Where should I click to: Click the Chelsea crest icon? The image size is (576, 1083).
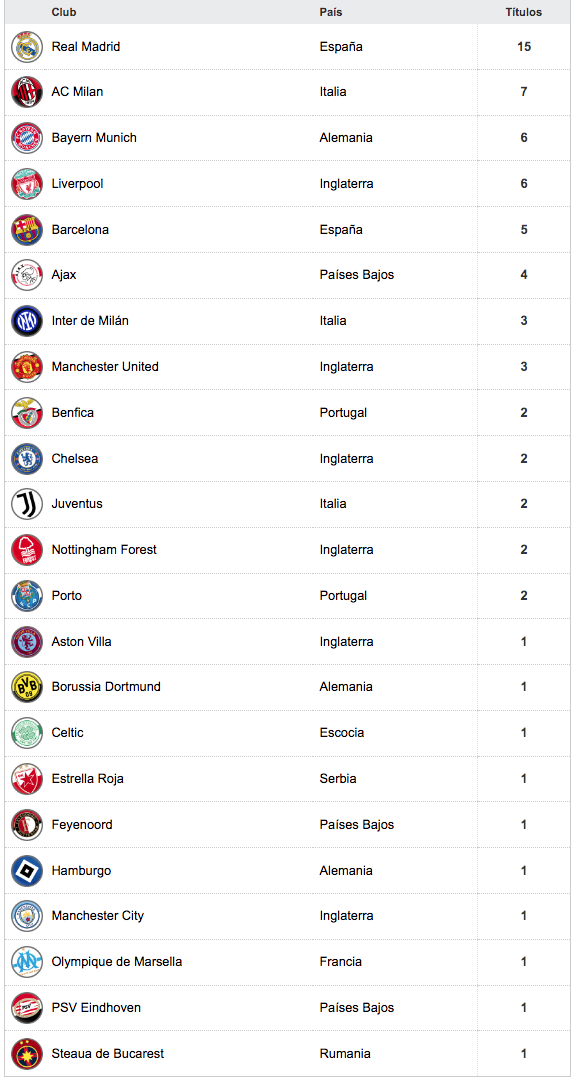(27, 459)
